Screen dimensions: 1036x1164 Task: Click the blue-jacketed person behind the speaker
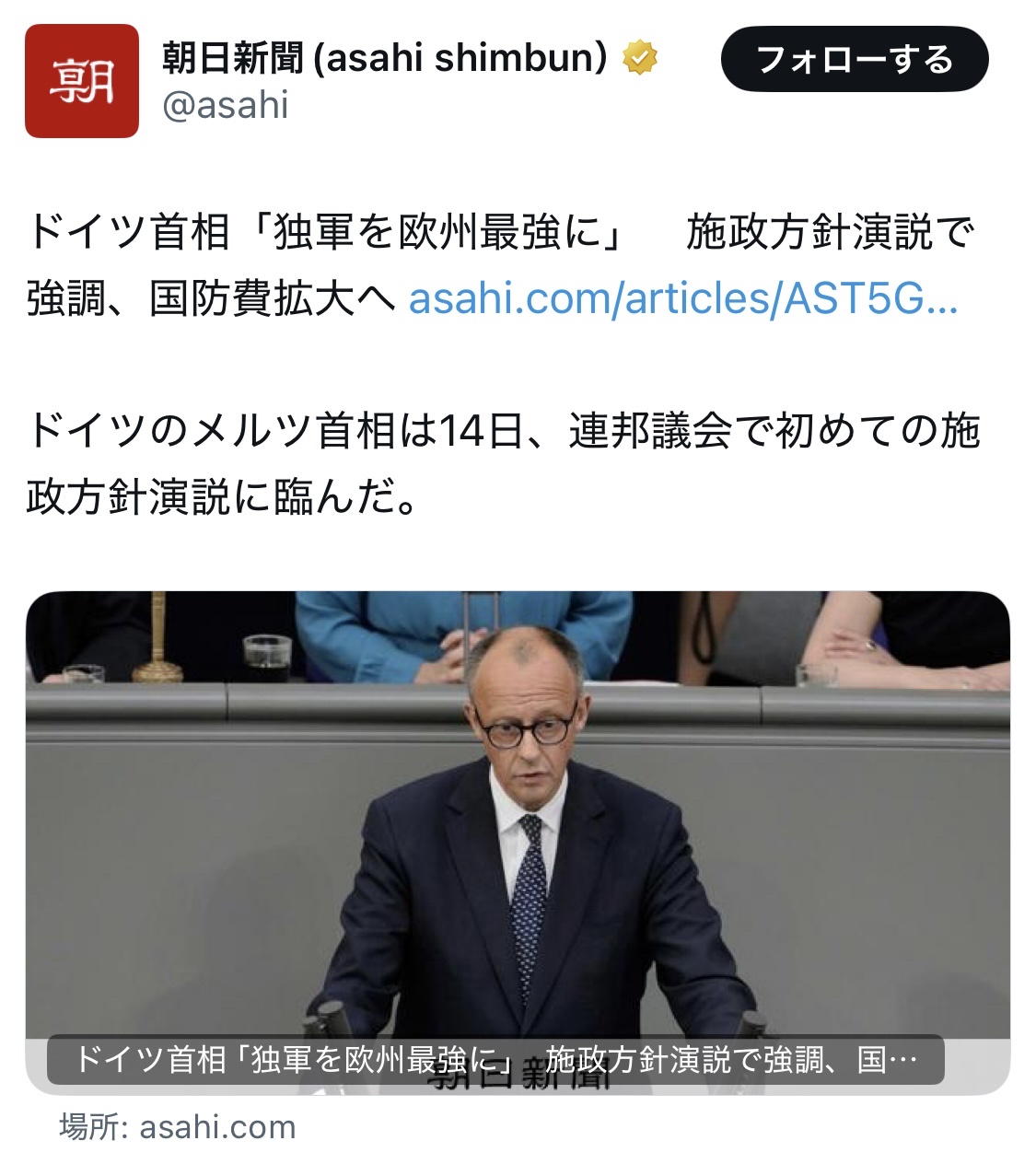click(462, 634)
